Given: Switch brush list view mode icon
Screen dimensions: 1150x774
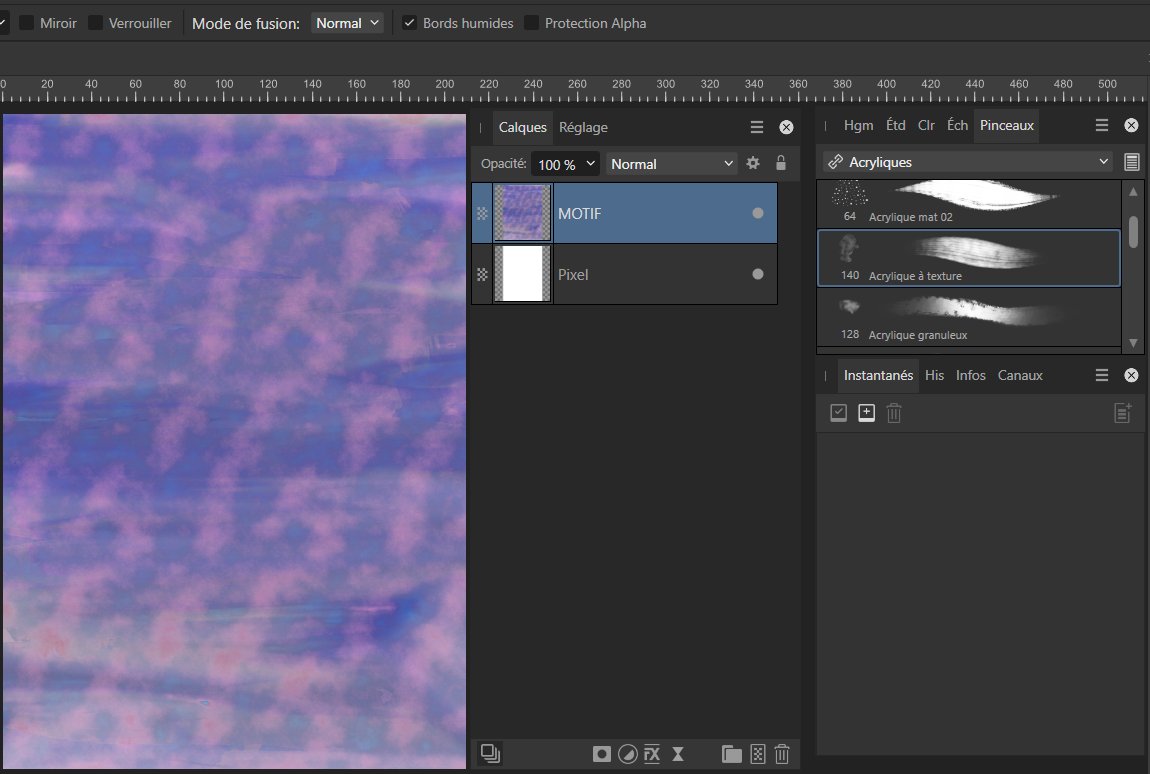Looking at the screenshot, I should [x=1132, y=162].
